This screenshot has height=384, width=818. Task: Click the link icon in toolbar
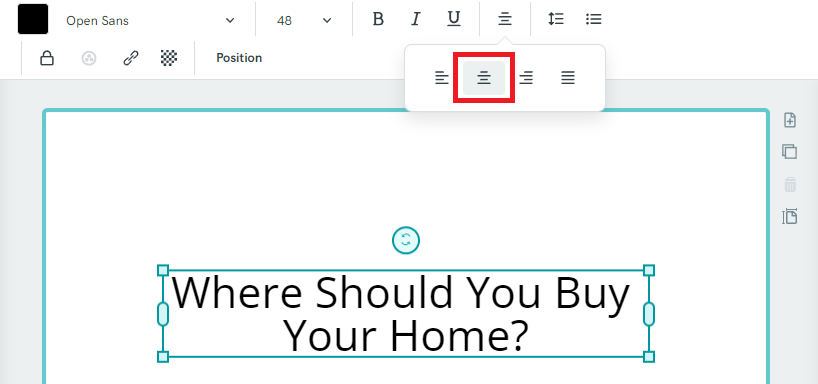[130, 58]
